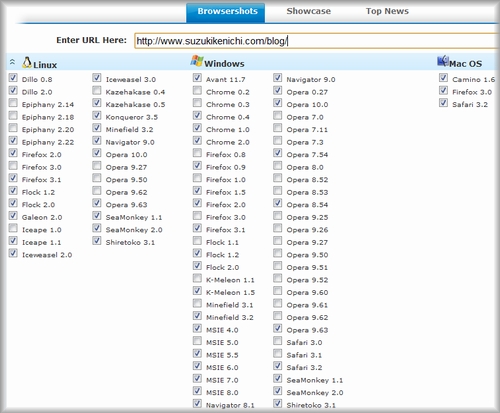Viewport: 500px width, 413px height.
Task: Open the Showcase tab
Action: pos(309,11)
